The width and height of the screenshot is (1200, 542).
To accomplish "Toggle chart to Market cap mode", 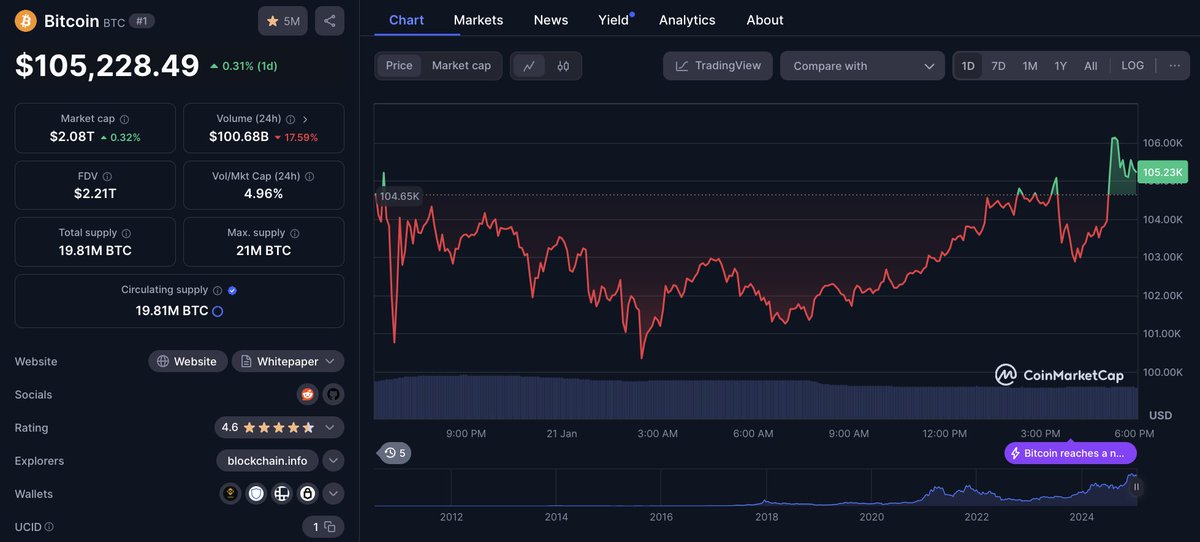I will (x=461, y=66).
